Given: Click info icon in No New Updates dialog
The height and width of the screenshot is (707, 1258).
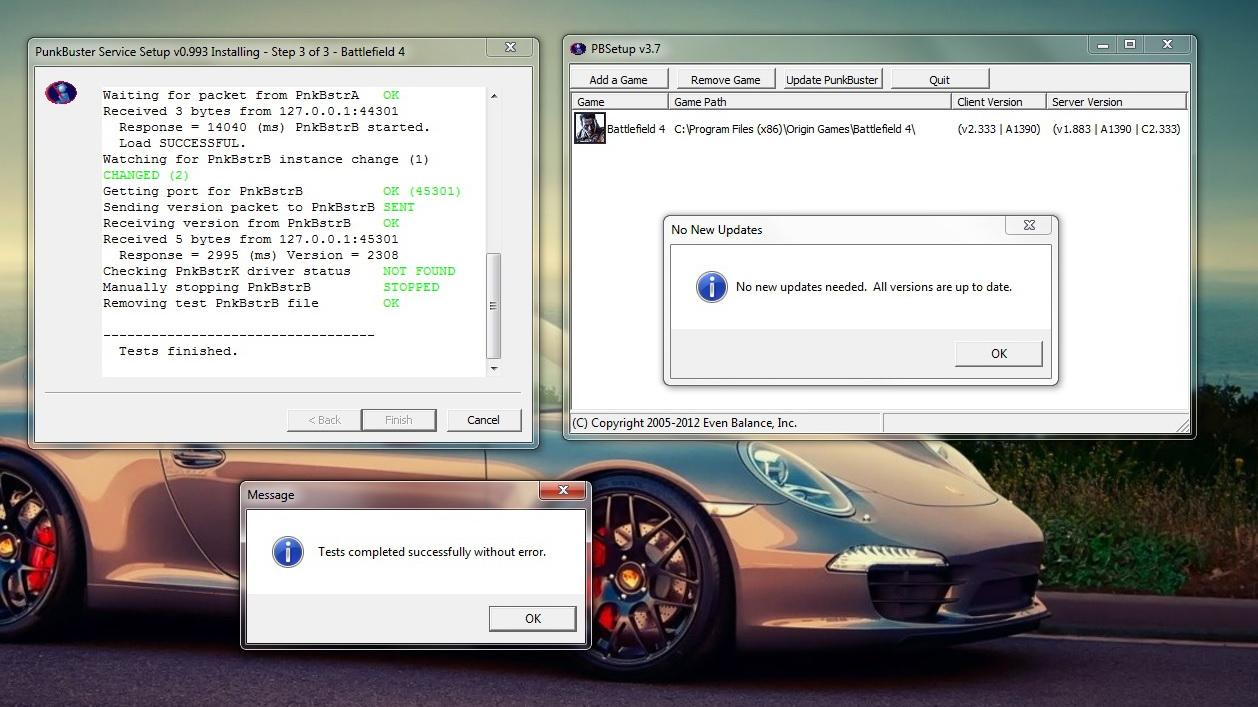Looking at the screenshot, I should click(711, 286).
